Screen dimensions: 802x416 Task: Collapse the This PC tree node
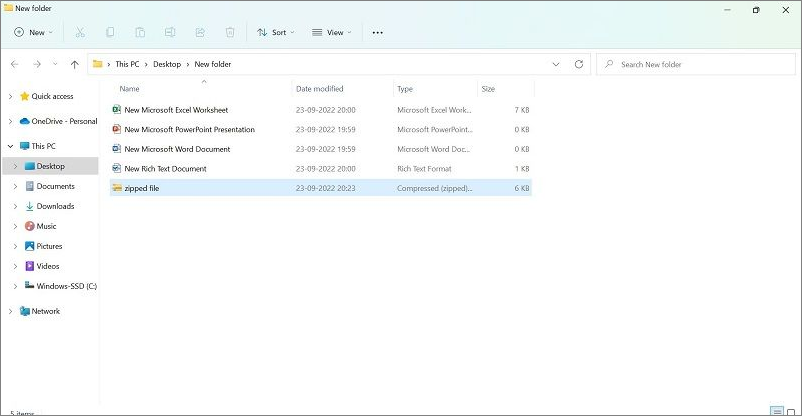[x=10, y=146]
